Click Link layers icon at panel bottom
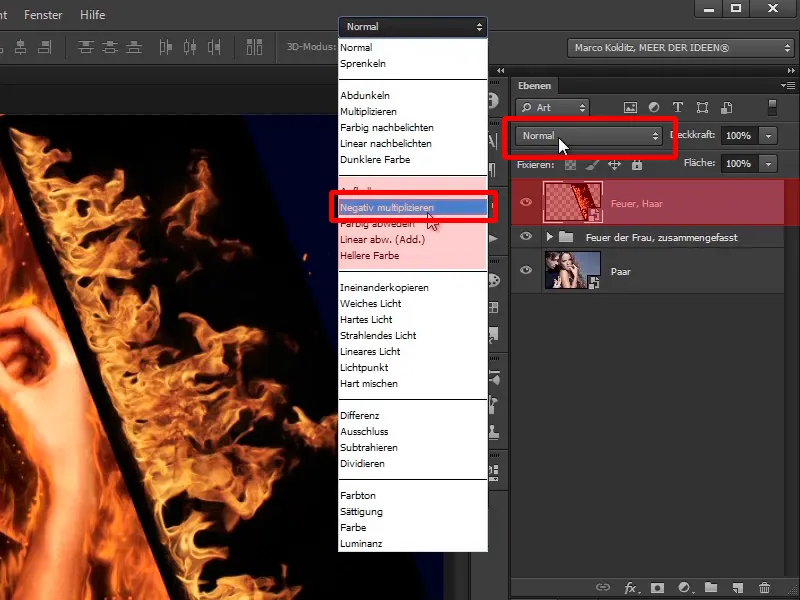800x600 pixels. click(x=603, y=588)
